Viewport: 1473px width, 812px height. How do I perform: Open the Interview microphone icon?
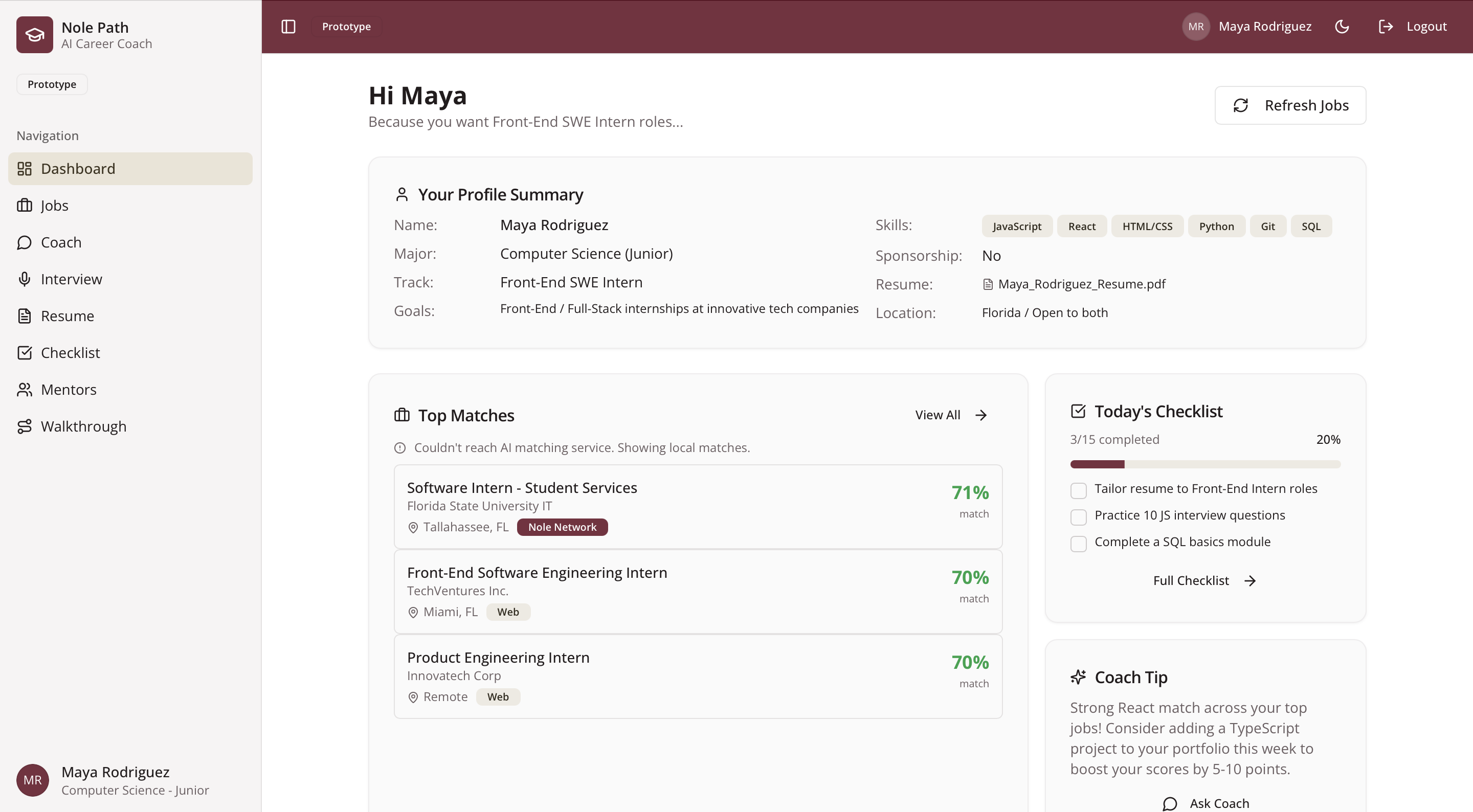pyautogui.click(x=24, y=279)
